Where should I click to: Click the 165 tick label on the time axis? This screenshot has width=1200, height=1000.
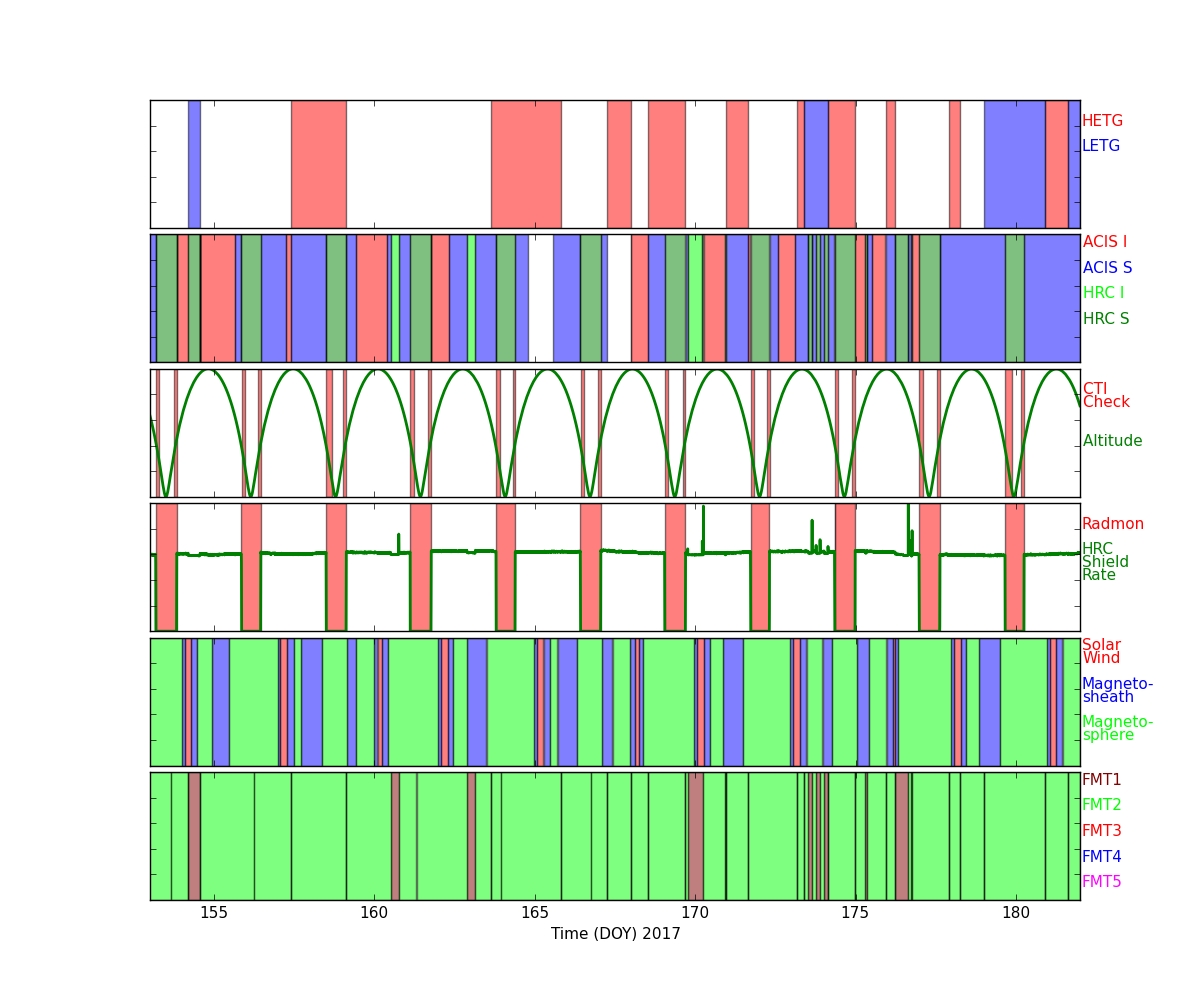pos(534,913)
